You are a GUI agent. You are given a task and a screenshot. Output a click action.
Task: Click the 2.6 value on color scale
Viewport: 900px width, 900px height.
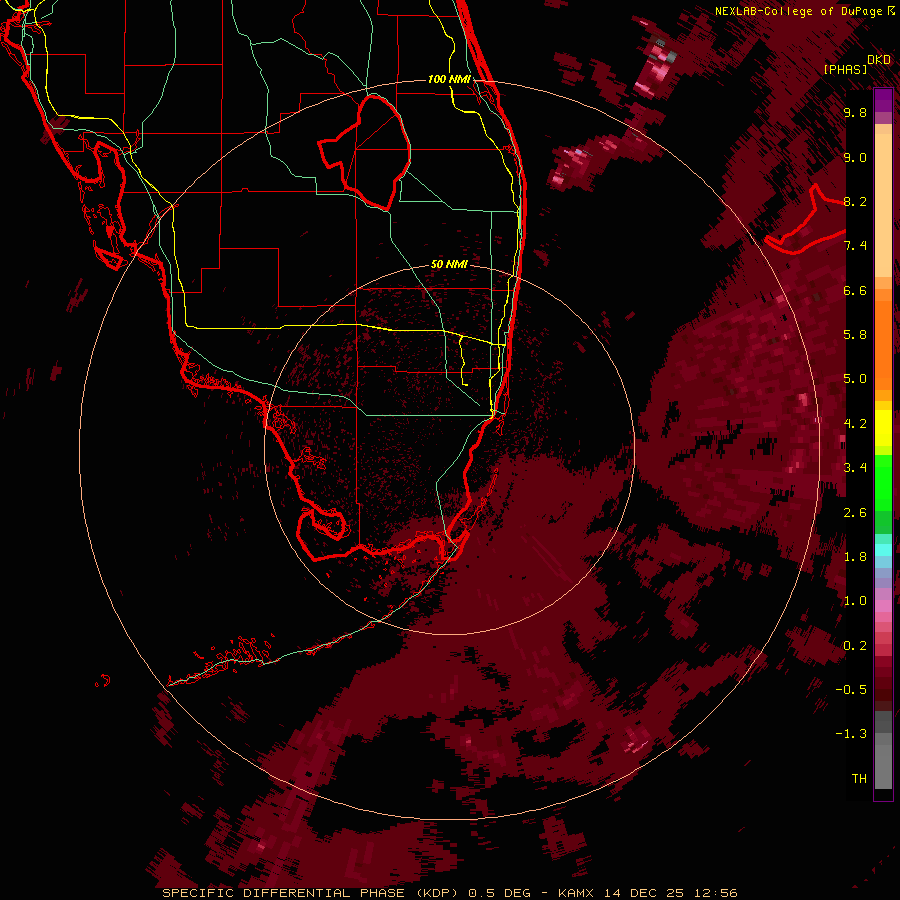pyautogui.click(x=855, y=513)
